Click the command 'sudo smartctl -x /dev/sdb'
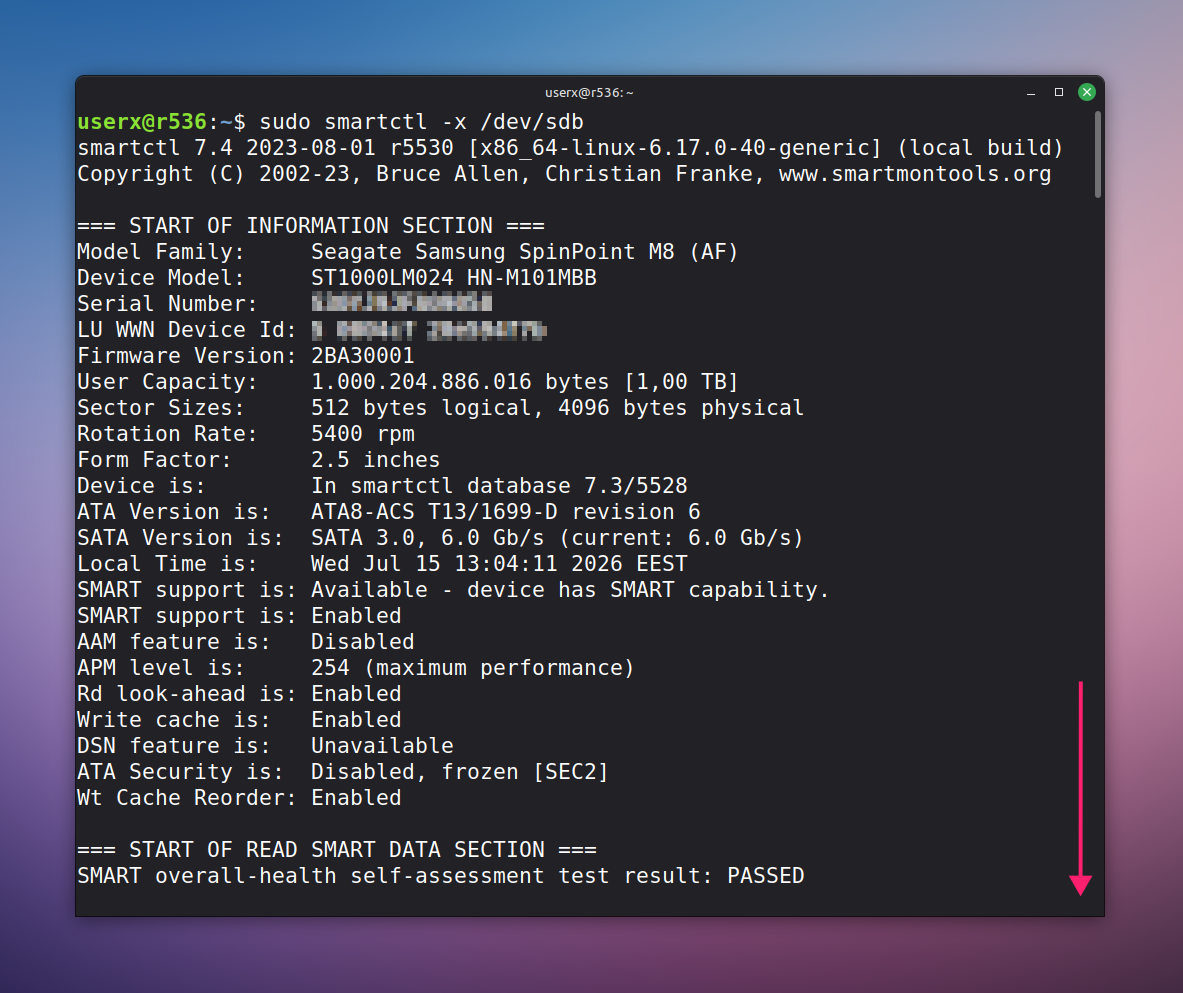This screenshot has height=993, width=1183. pyautogui.click(x=422, y=121)
